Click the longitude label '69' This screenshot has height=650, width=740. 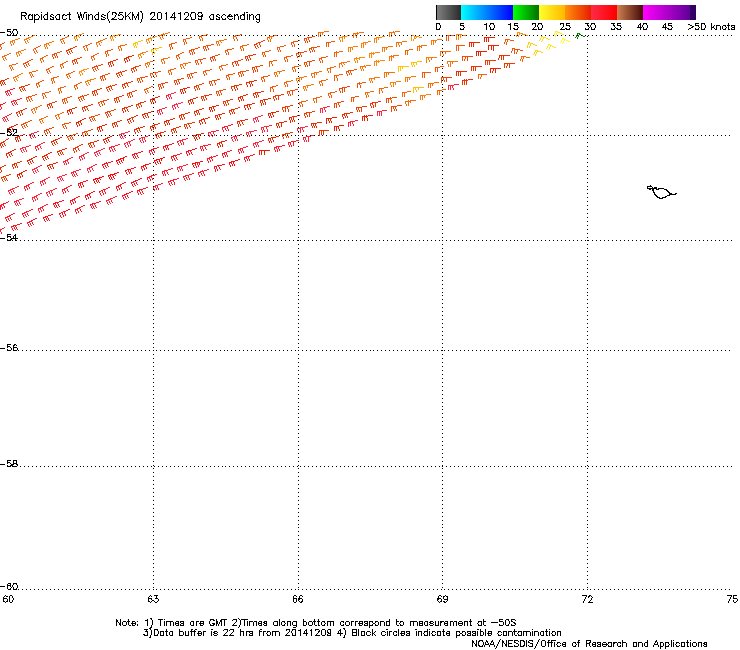pos(442,599)
